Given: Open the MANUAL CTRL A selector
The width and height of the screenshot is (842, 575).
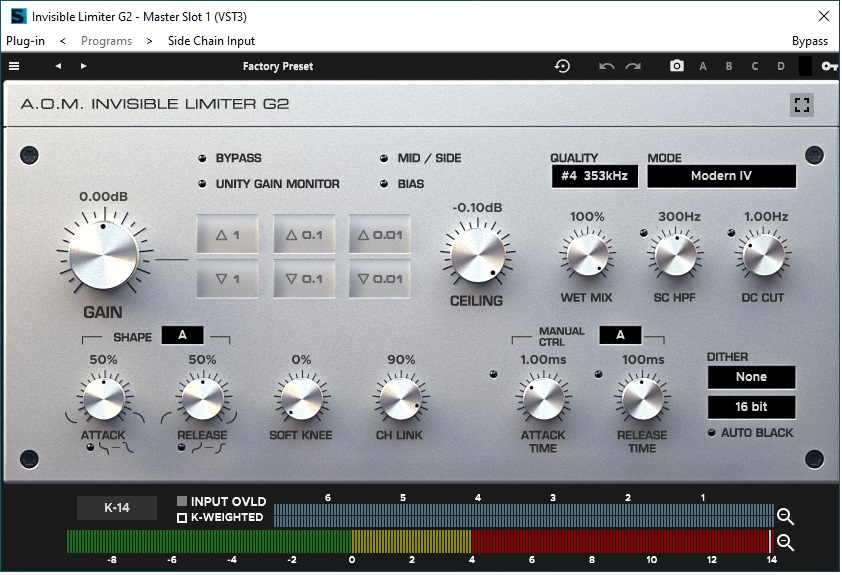Looking at the screenshot, I should (x=620, y=335).
